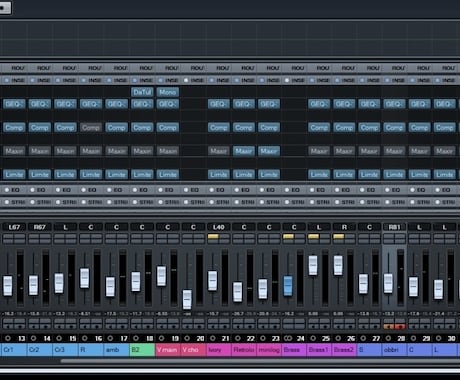Toggle EQ bypass on the Cr2 channel
Viewport: 460px width, 380px height.
pyautogui.click(x=32, y=190)
